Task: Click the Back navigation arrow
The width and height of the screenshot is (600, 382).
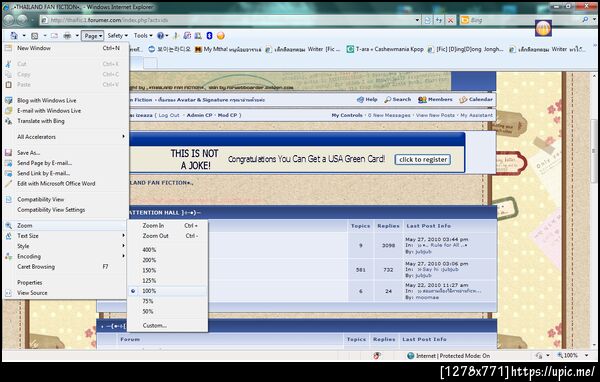Action: point(9,20)
